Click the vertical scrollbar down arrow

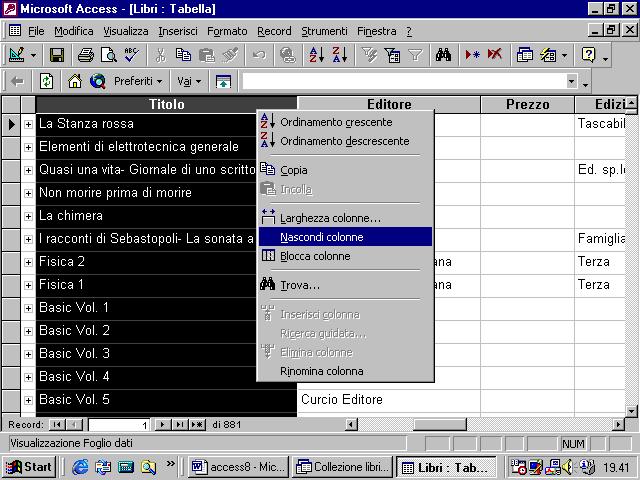(x=631, y=411)
